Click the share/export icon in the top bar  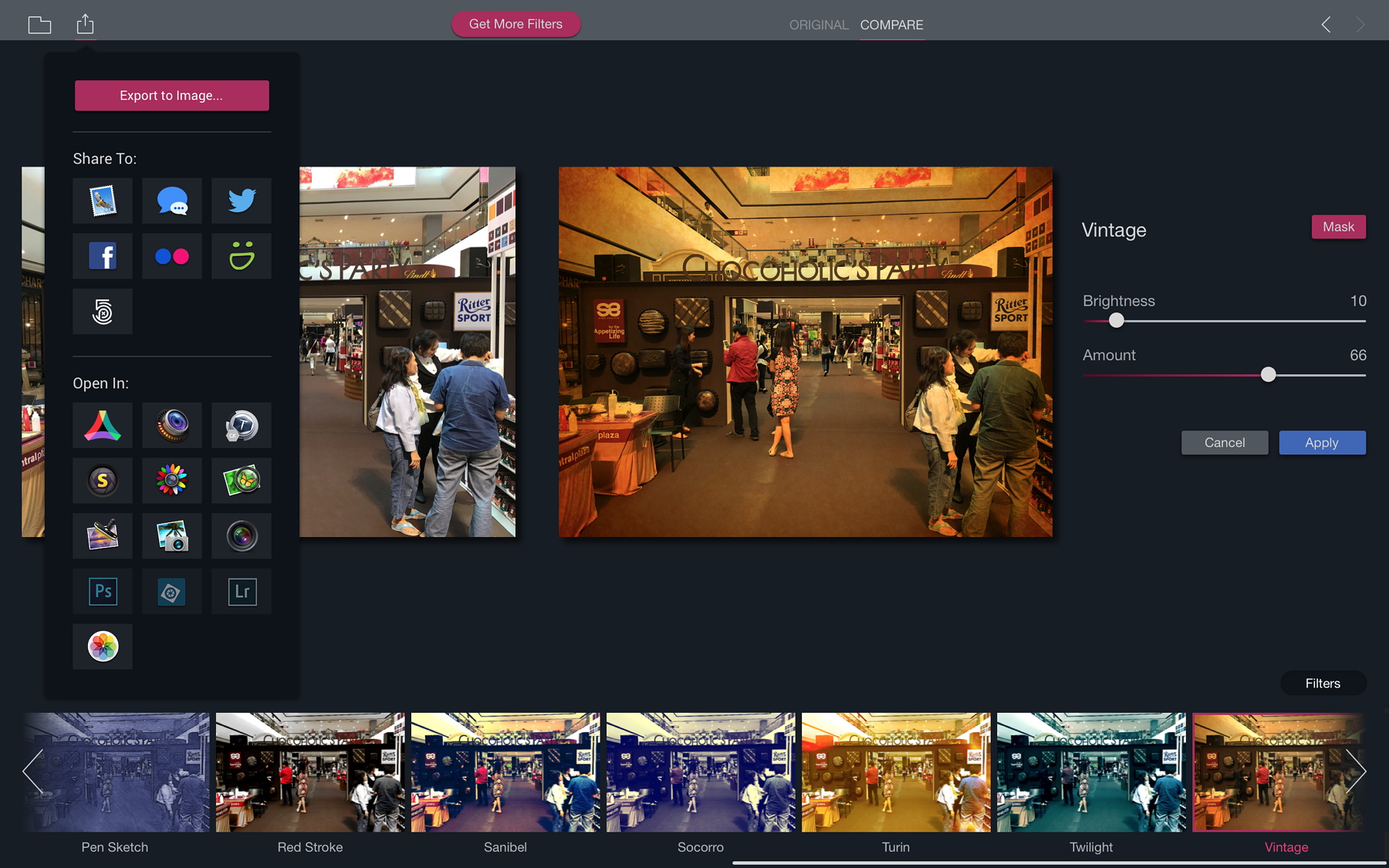85,24
